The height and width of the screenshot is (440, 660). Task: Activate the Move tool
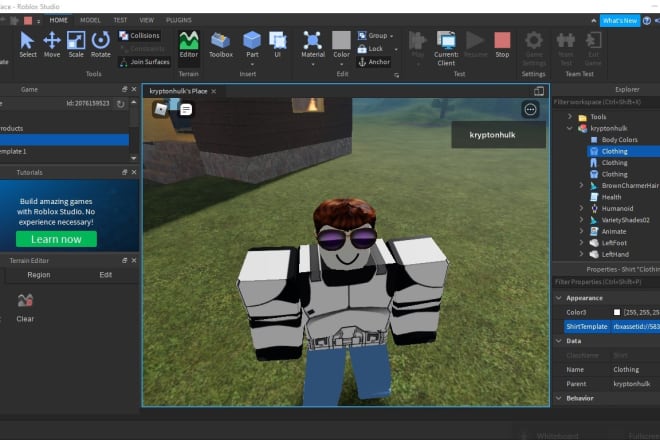[x=52, y=44]
